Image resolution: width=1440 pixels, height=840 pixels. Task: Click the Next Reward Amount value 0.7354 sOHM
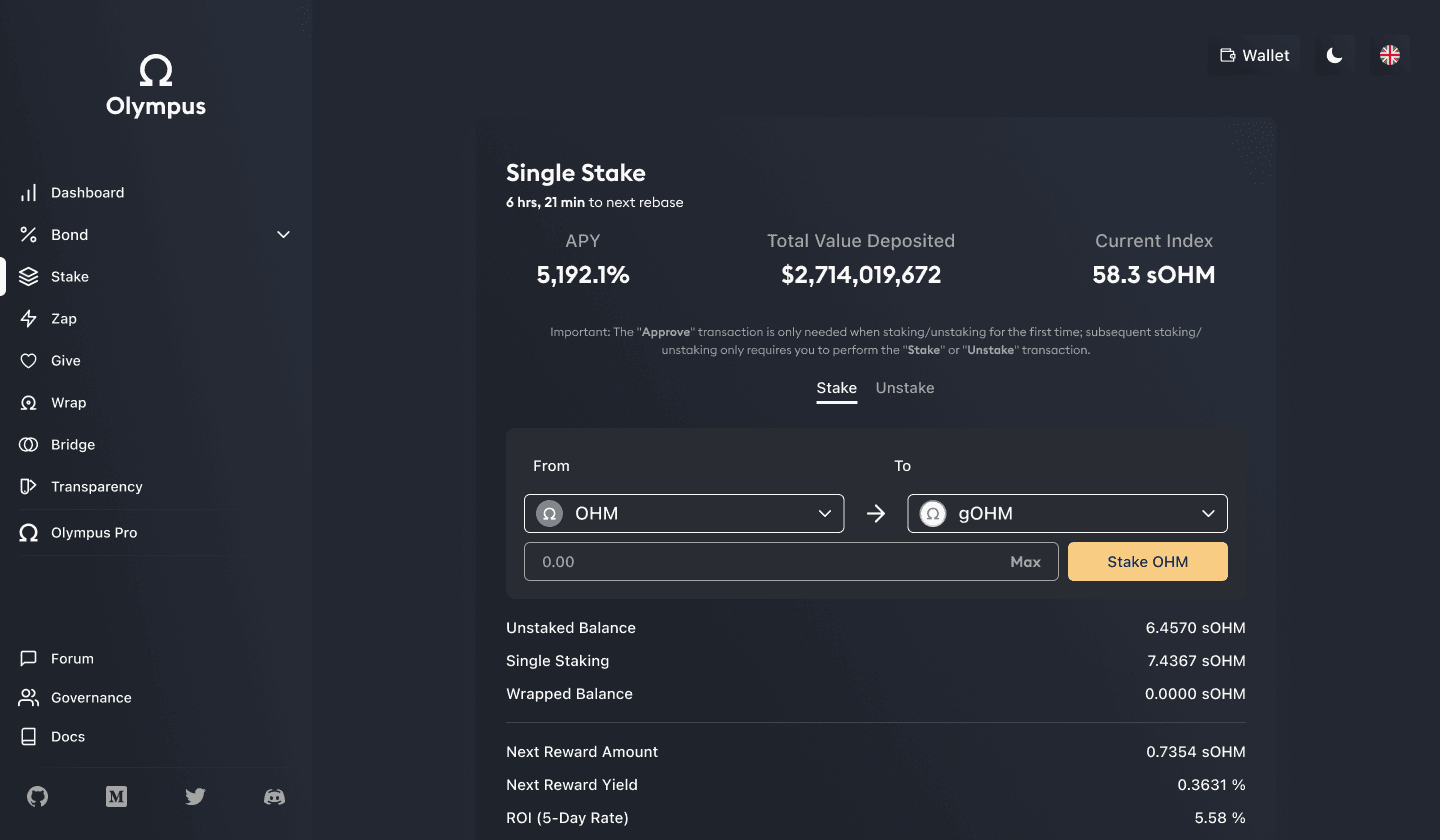(x=1196, y=752)
